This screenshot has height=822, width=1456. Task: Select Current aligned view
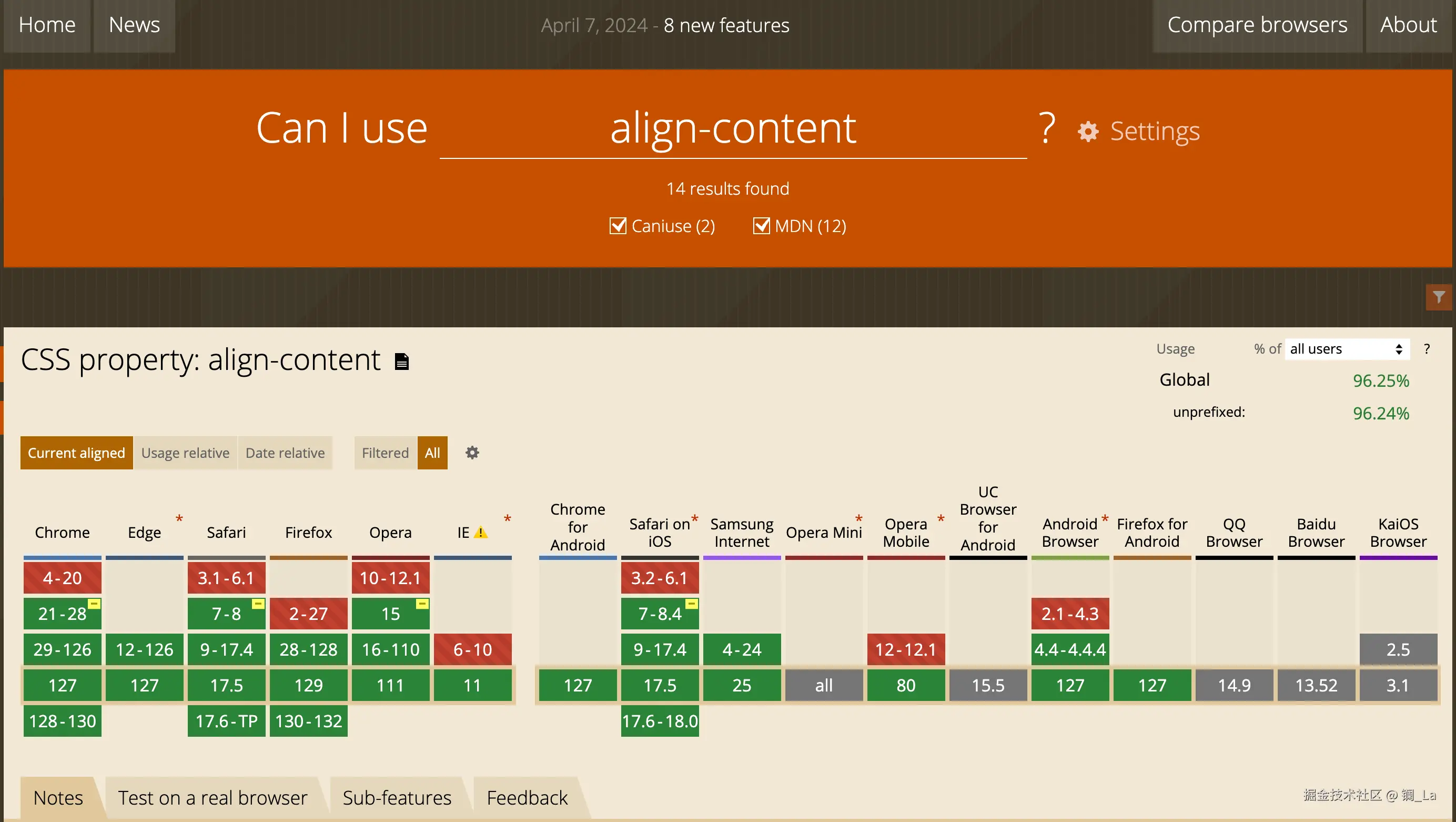(x=76, y=453)
